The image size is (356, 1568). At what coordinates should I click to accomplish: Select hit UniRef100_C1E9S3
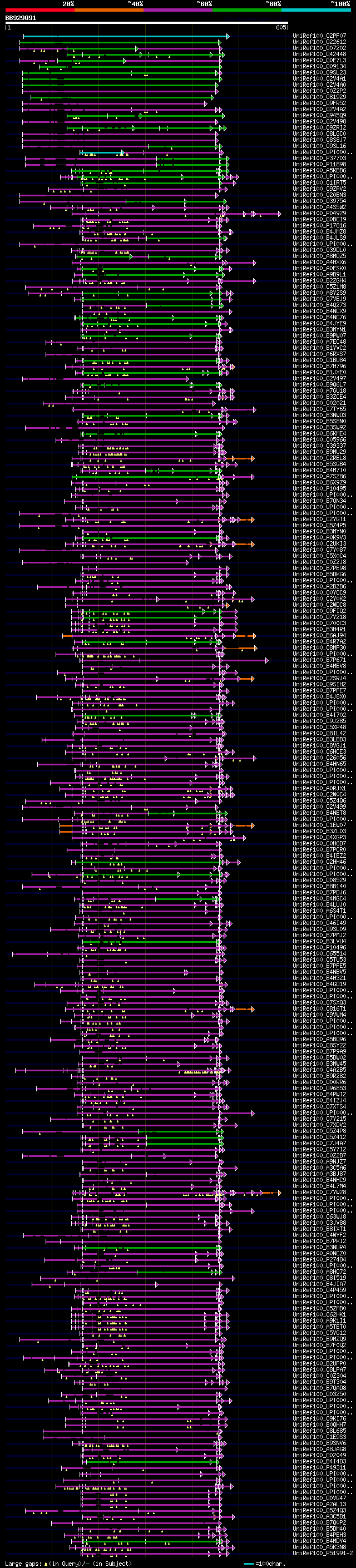pos(319,1438)
